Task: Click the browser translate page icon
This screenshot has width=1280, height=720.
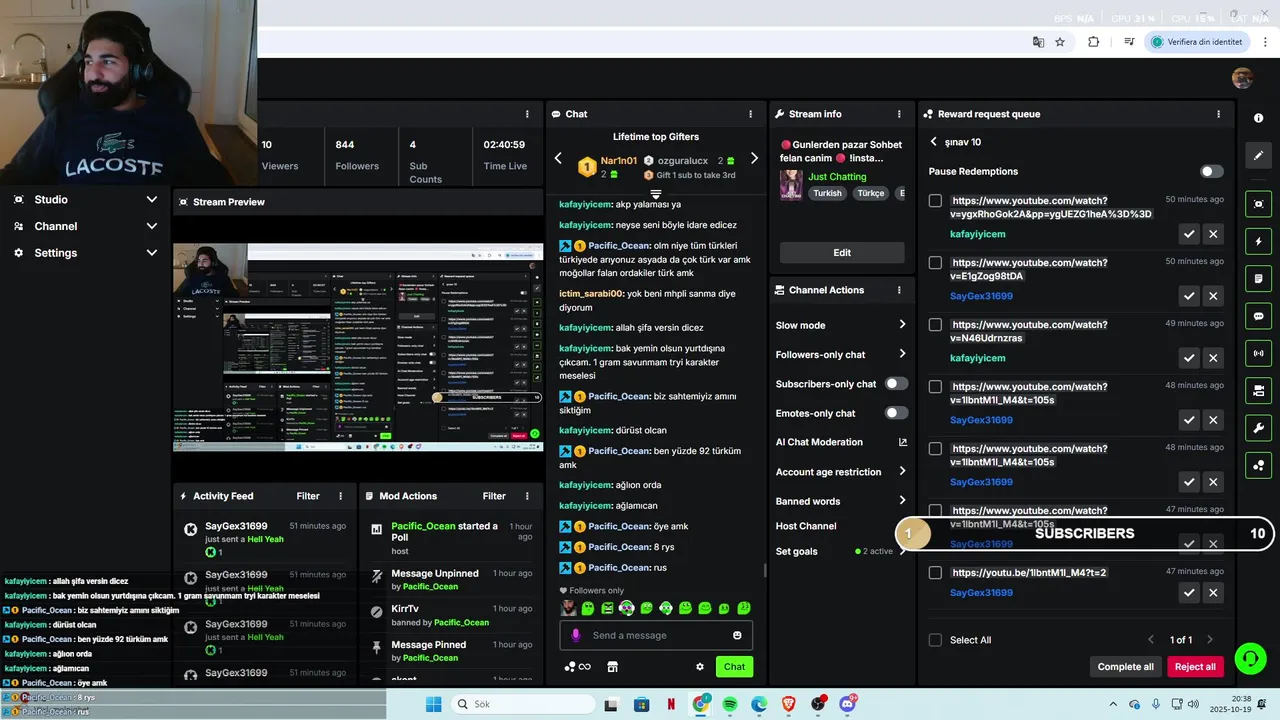Action: tap(1038, 42)
